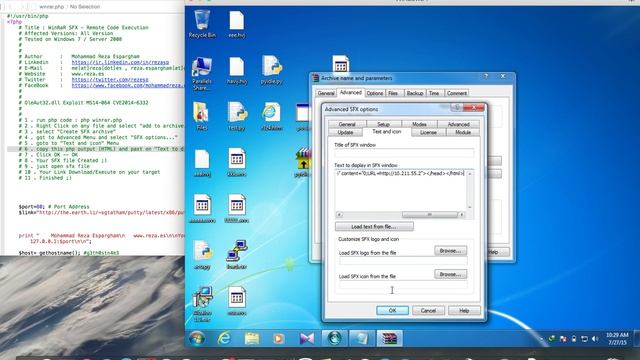Select the havy.hvy desktop file
This screenshot has height=360, width=640.
point(237,70)
